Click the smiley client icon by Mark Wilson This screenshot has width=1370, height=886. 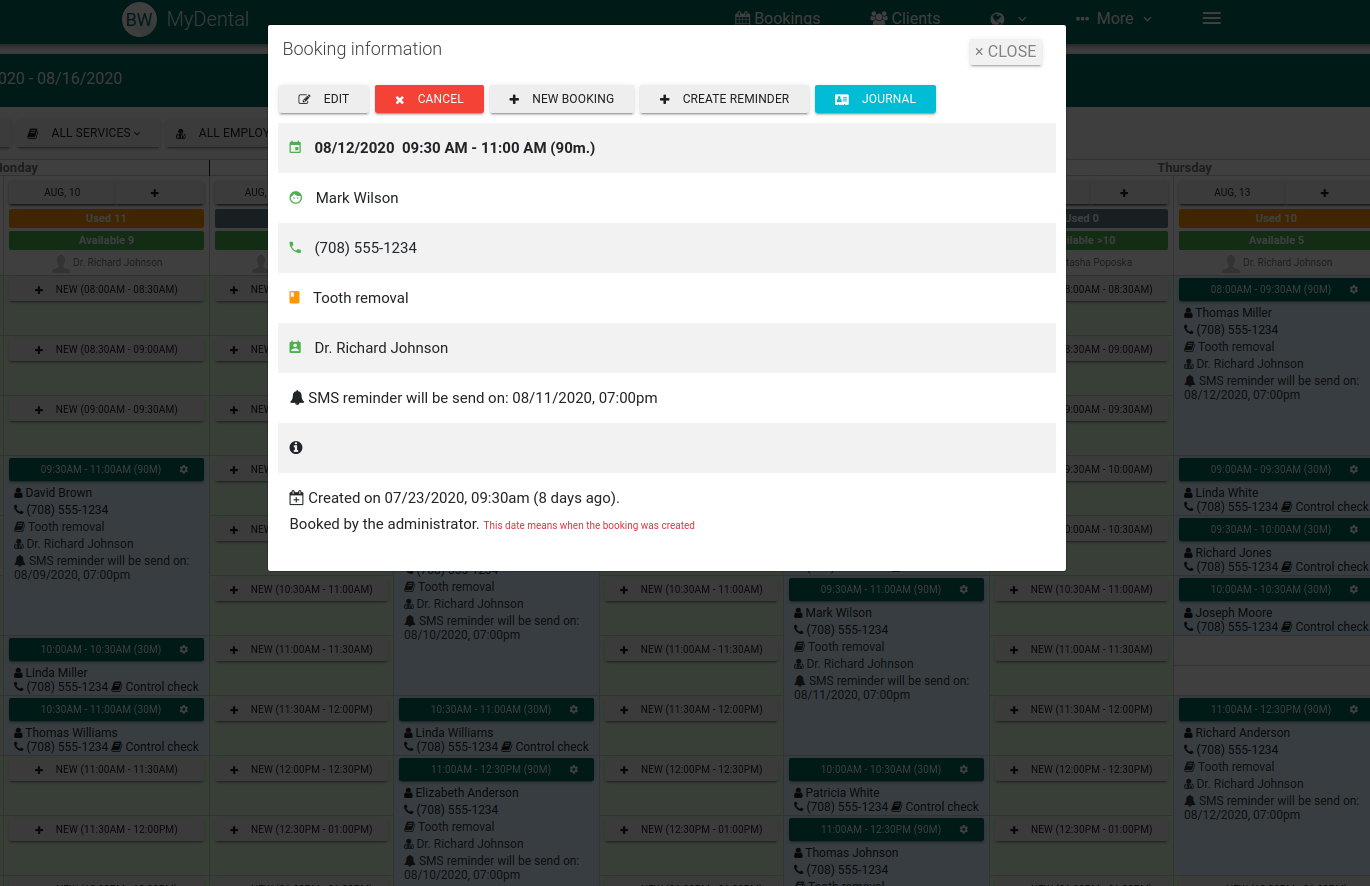295,198
